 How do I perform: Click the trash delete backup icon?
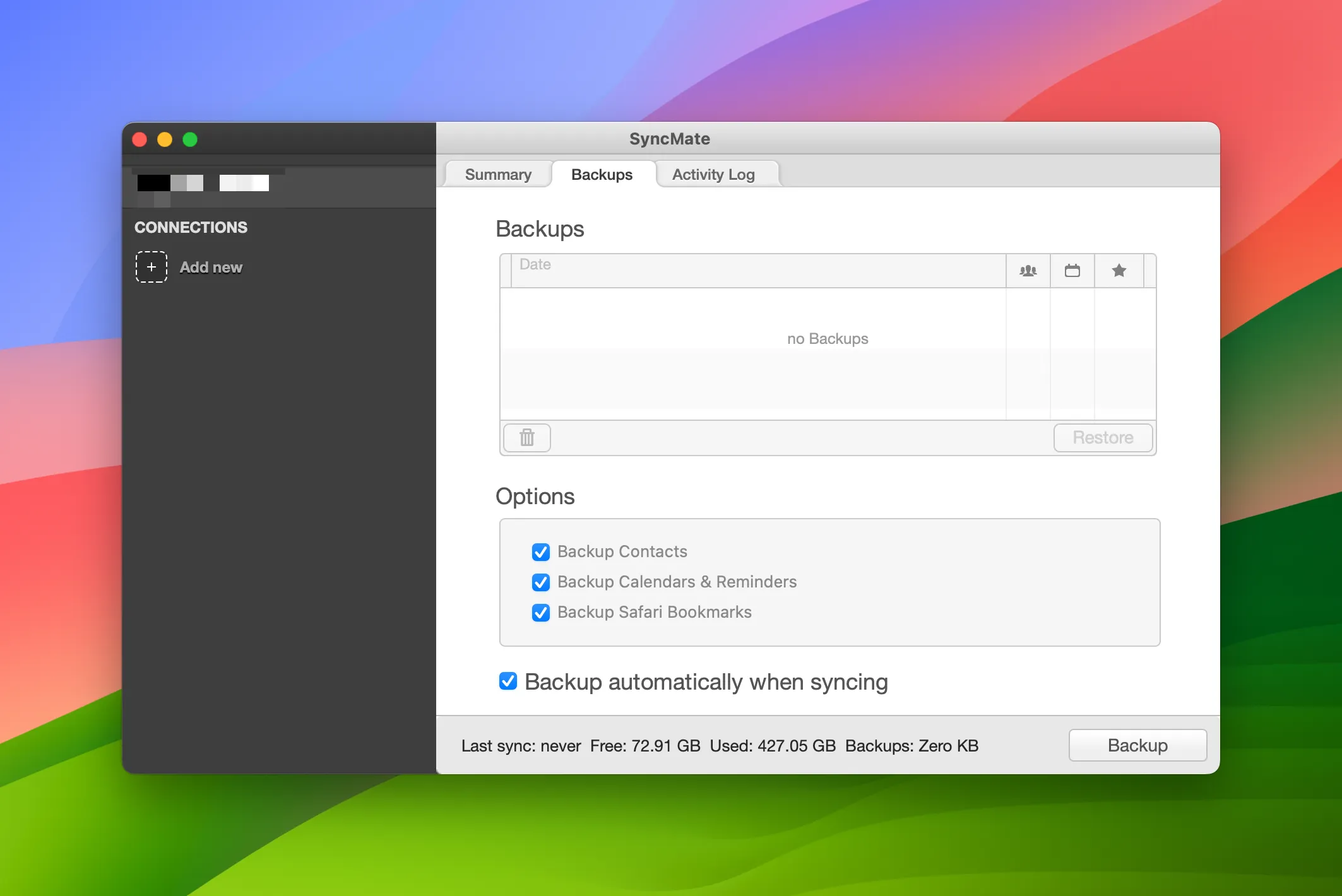[527, 437]
